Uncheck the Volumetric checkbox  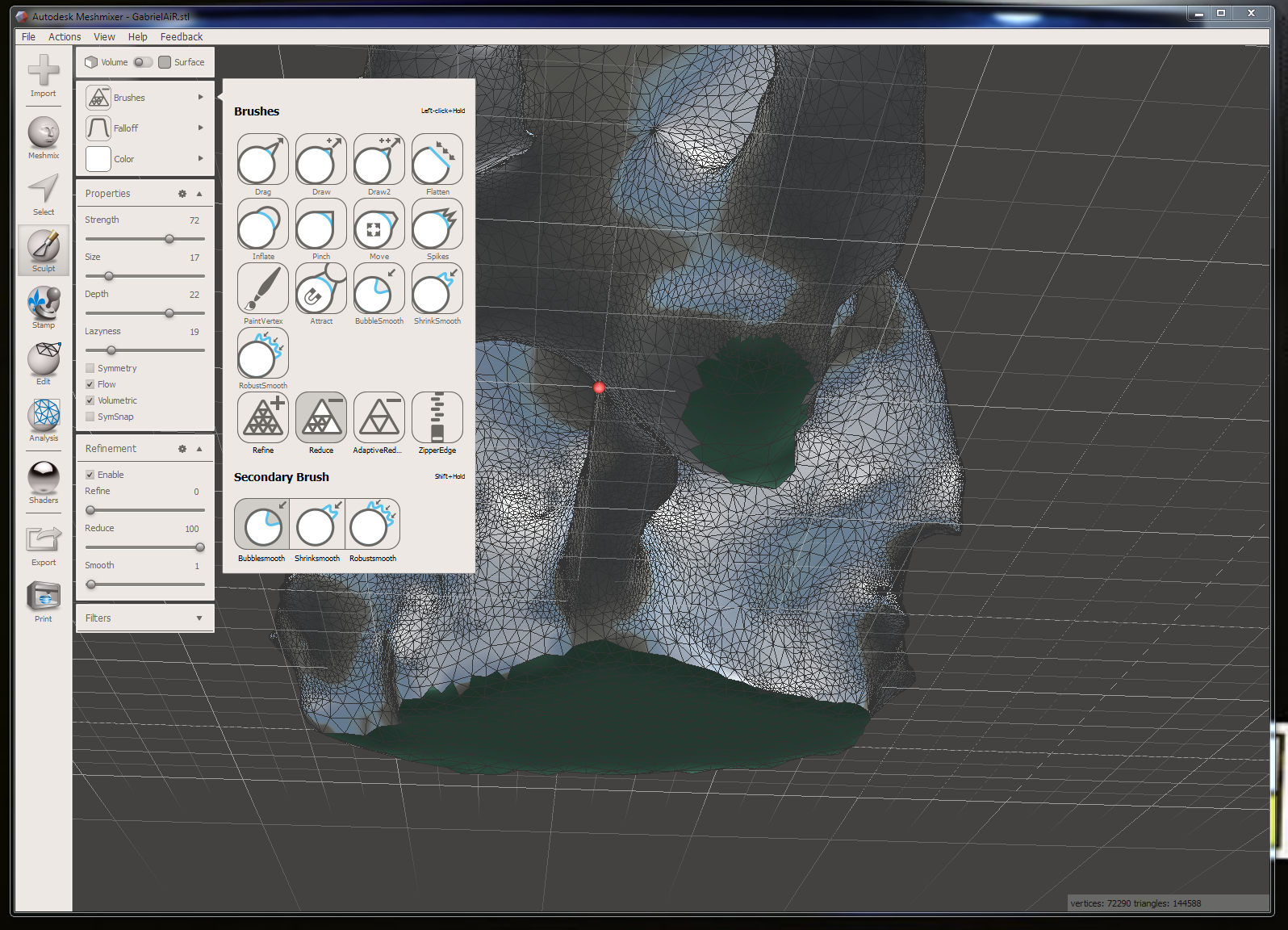pyautogui.click(x=90, y=400)
